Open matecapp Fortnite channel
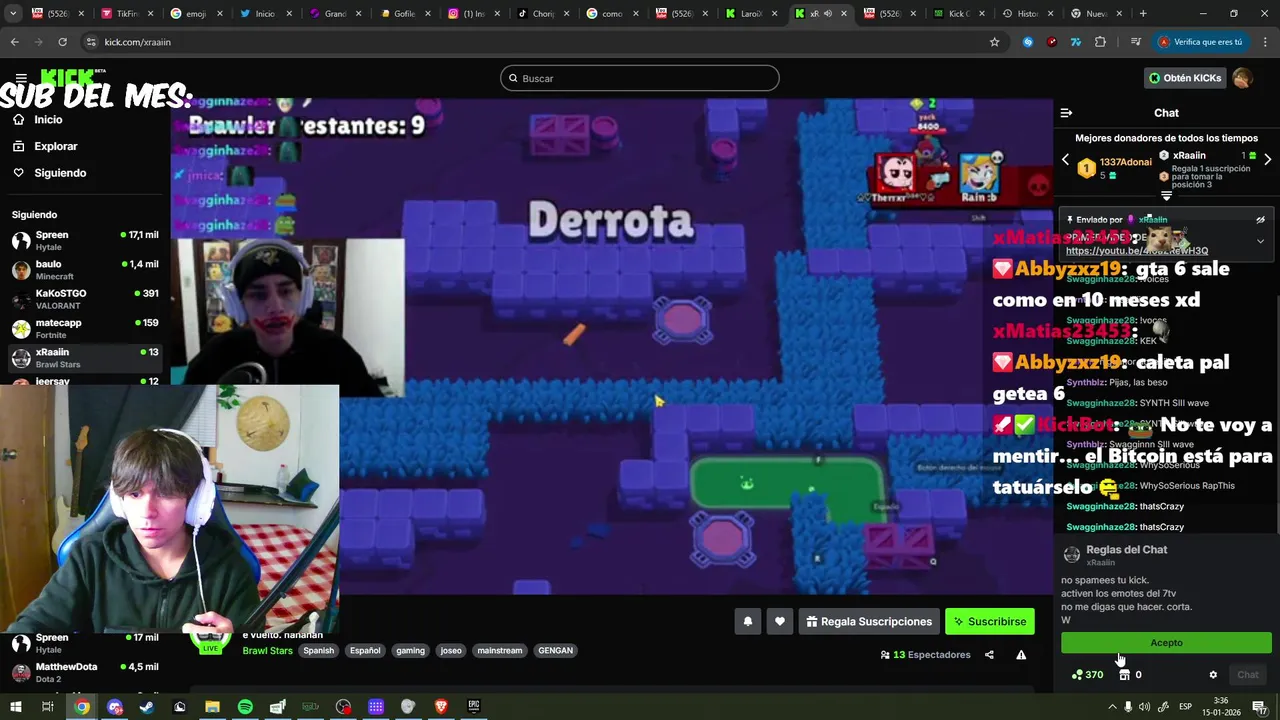 click(85, 328)
